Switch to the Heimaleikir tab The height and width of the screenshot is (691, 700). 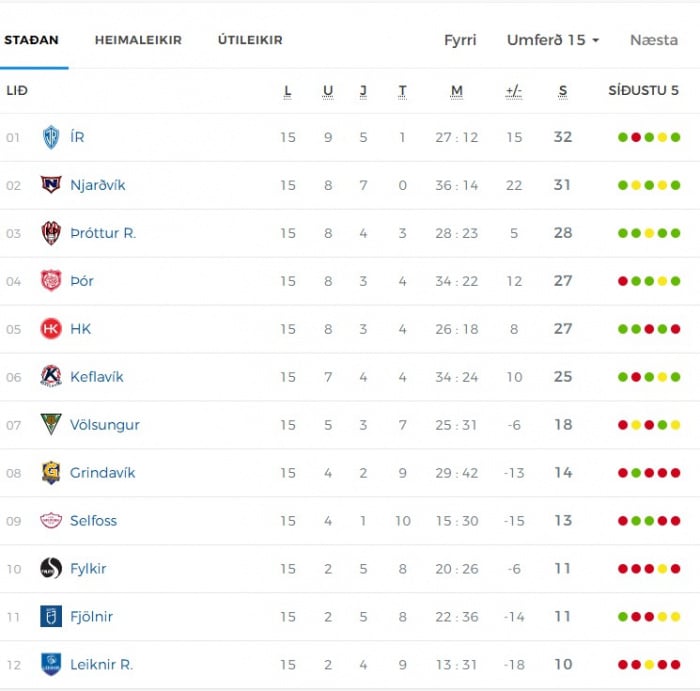(x=138, y=40)
